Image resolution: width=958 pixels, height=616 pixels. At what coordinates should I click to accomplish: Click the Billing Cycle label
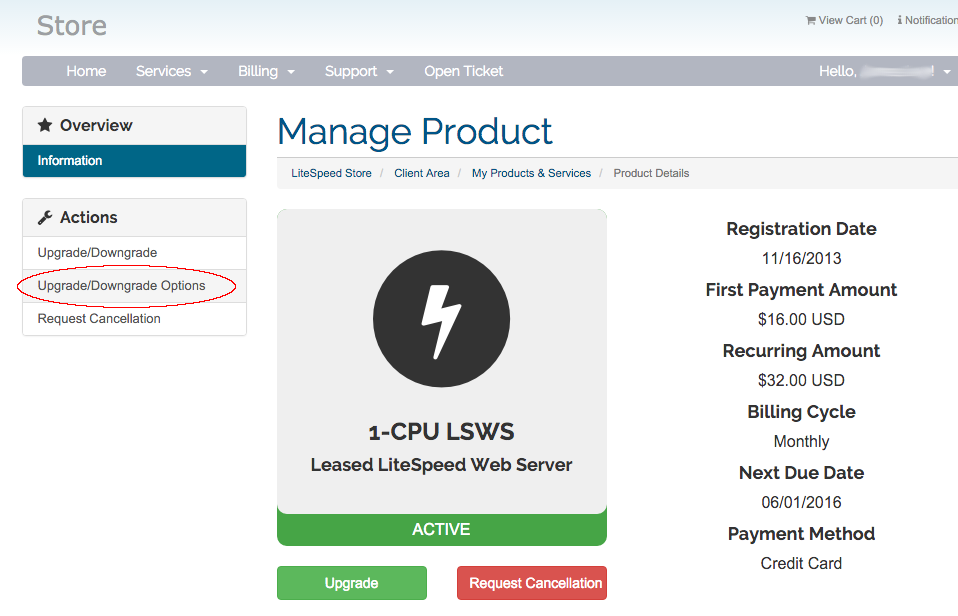(x=802, y=412)
